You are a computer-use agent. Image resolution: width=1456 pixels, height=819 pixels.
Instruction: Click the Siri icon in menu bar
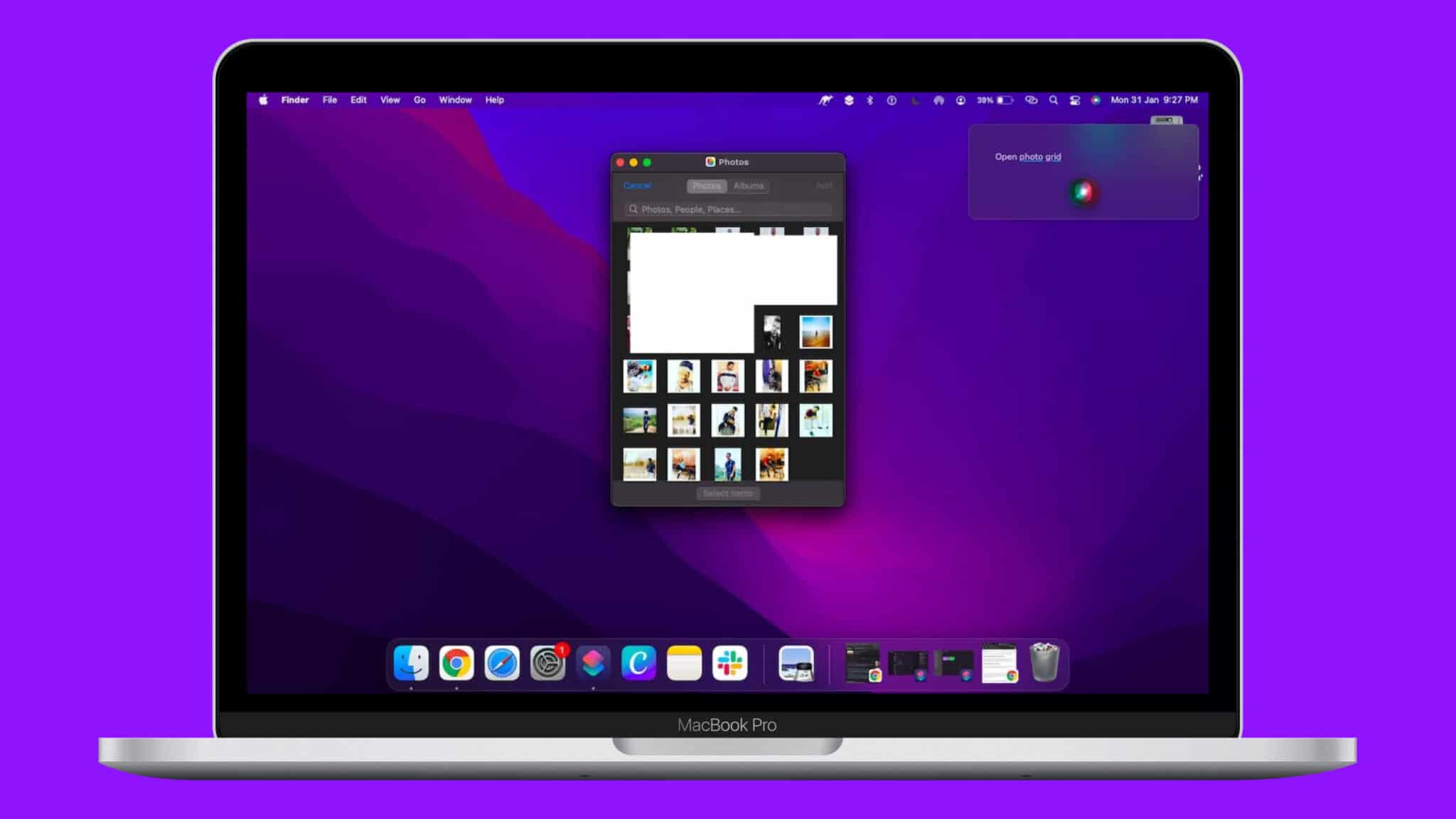point(1096,100)
